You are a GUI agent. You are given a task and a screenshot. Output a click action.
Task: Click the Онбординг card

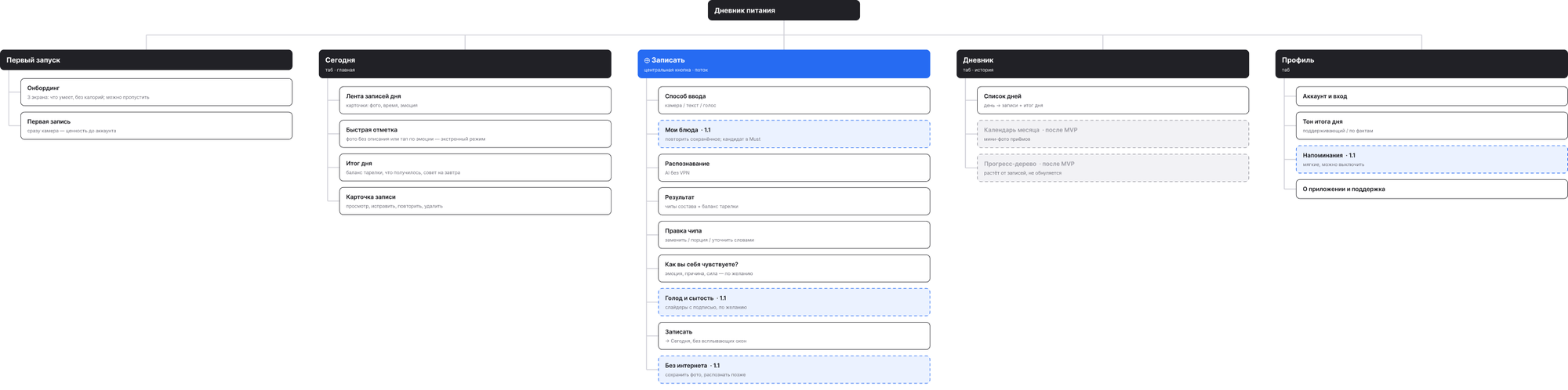click(x=156, y=92)
